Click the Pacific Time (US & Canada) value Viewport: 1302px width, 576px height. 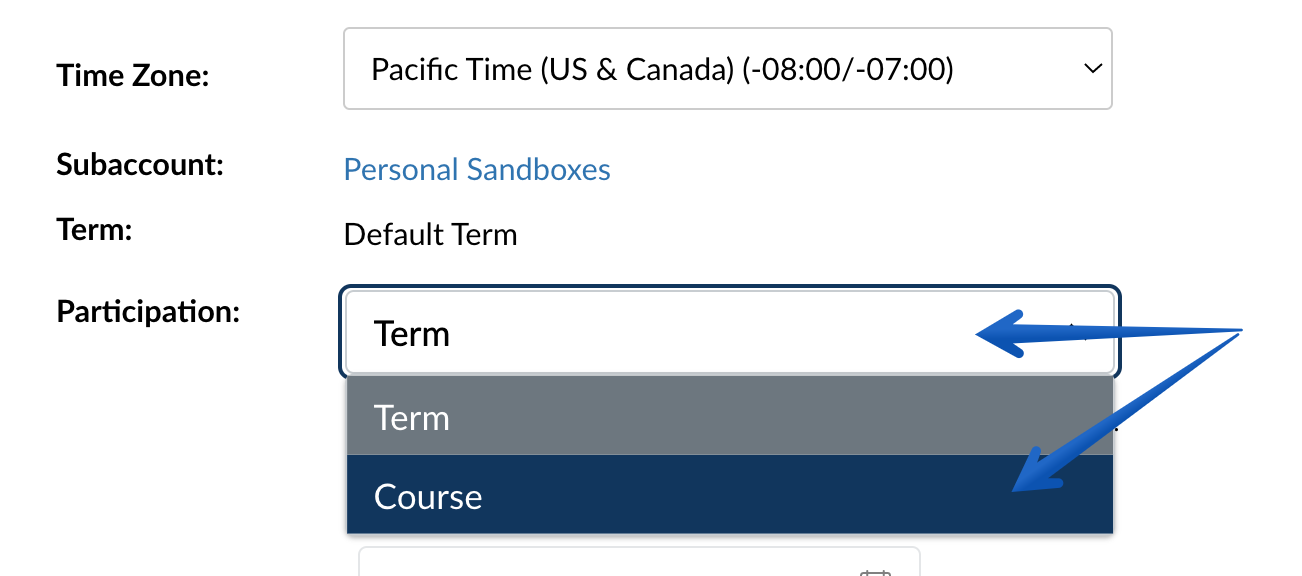662,69
